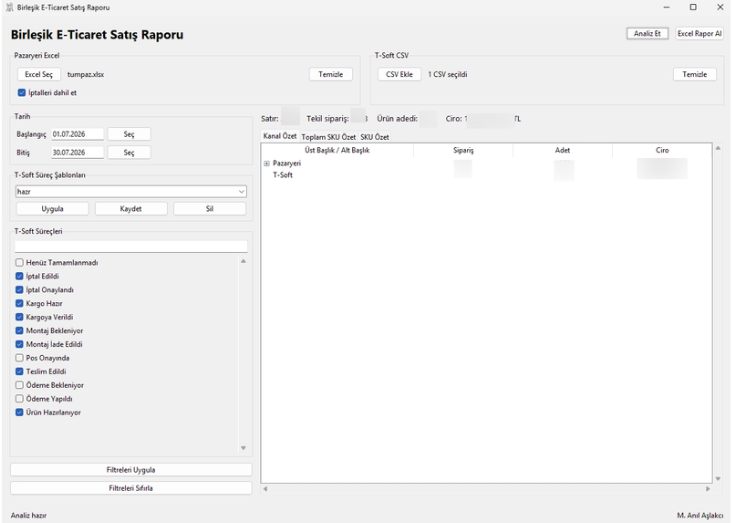Click results table scroll left arrow
732x523 pixels.
pyautogui.click(x=265, y=489)
